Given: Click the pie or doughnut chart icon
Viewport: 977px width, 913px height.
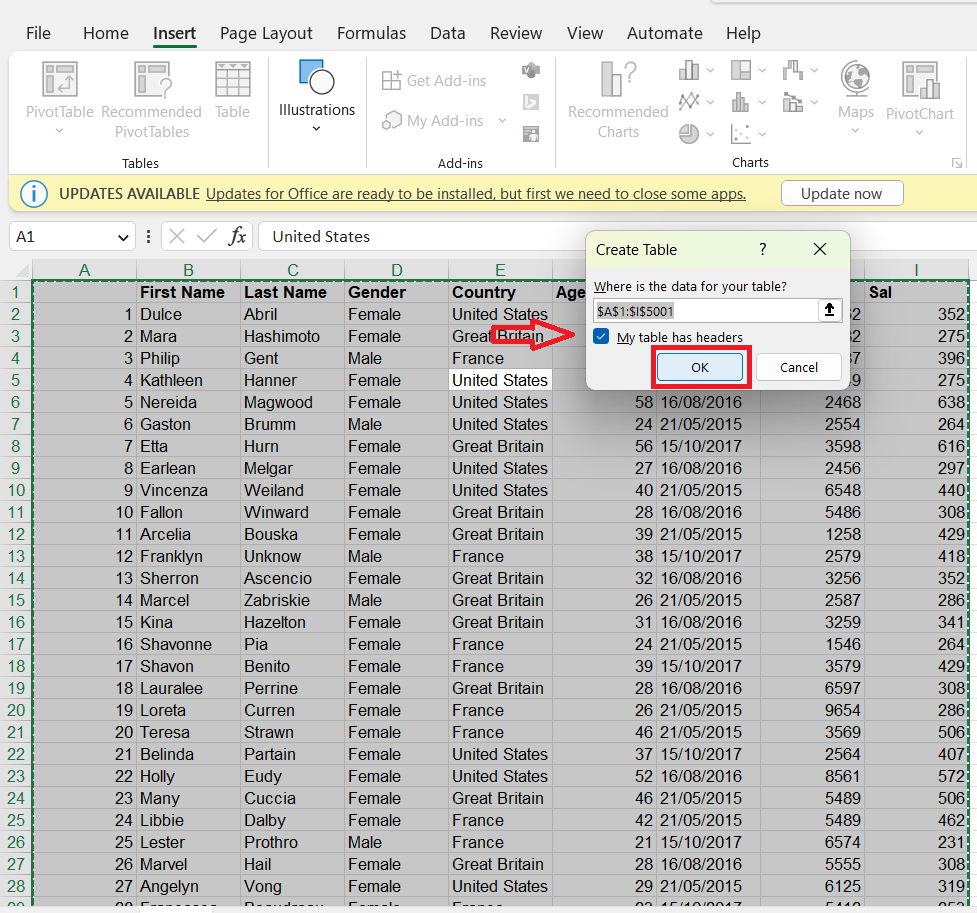Looking at the screenshot, I should (689, 133).
